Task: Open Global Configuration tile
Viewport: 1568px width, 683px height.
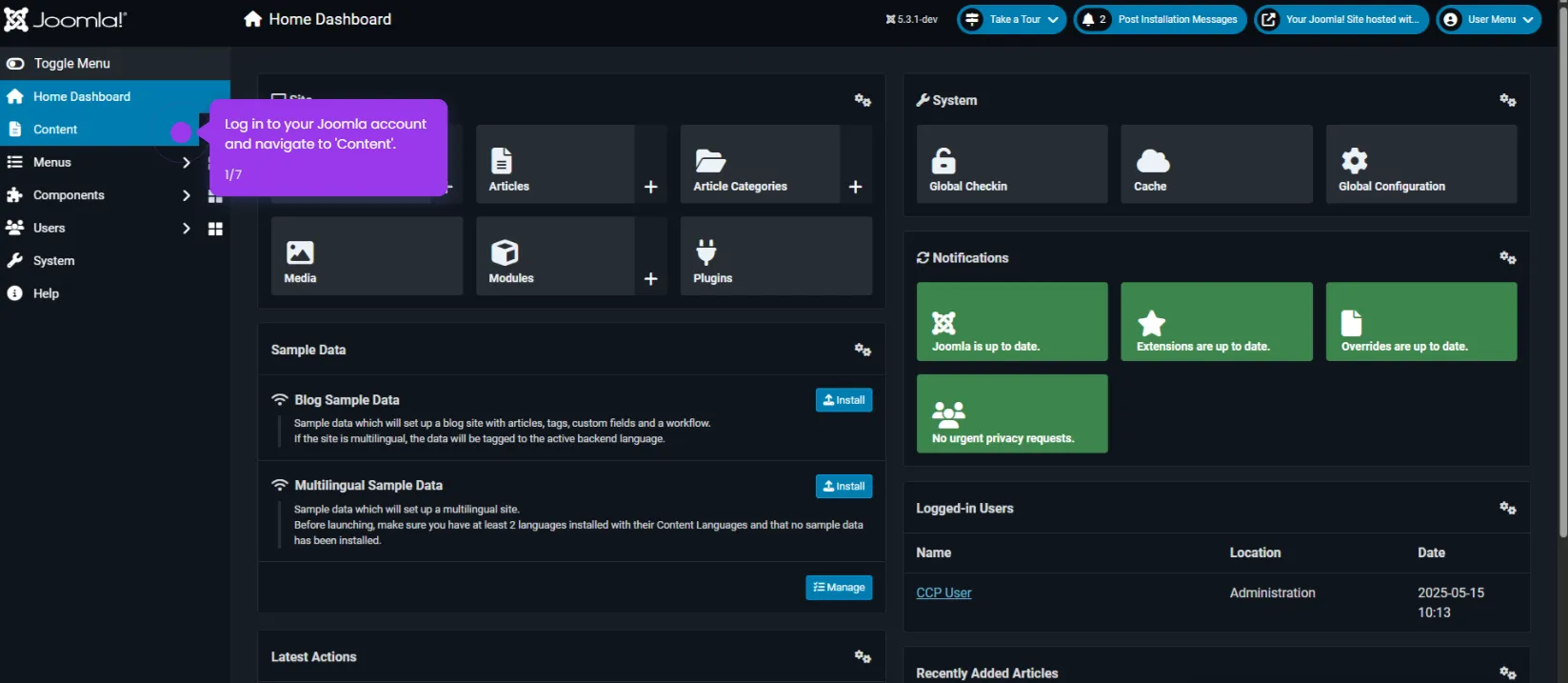Action: (x=1421, y=164)
